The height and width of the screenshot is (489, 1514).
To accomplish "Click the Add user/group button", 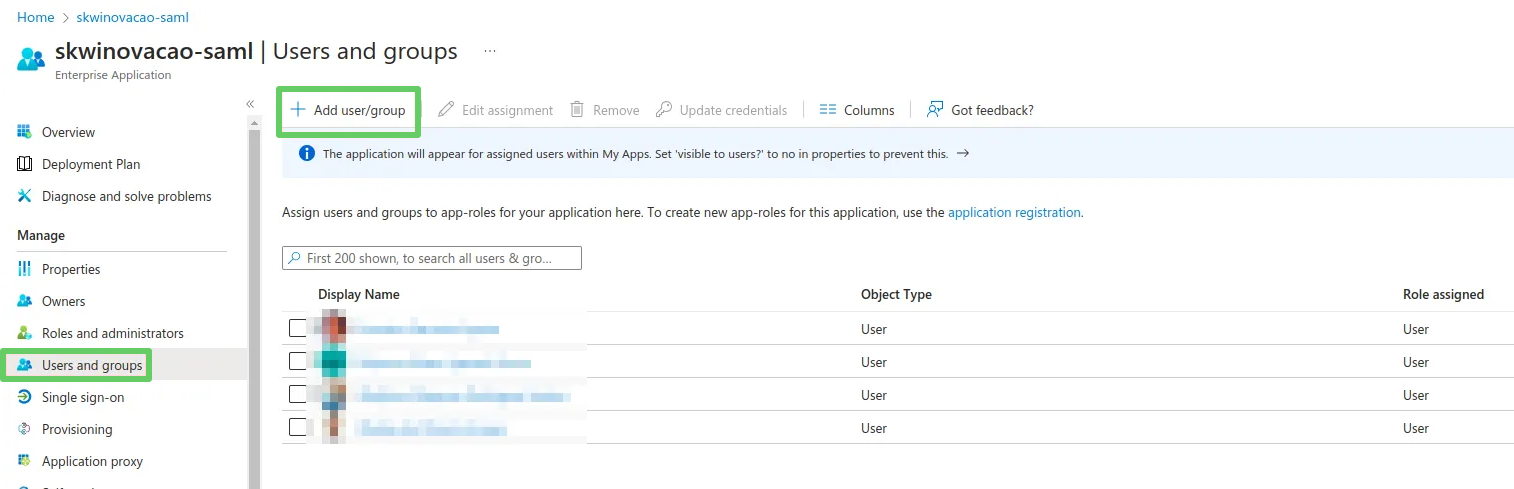I will click(348, 110).
